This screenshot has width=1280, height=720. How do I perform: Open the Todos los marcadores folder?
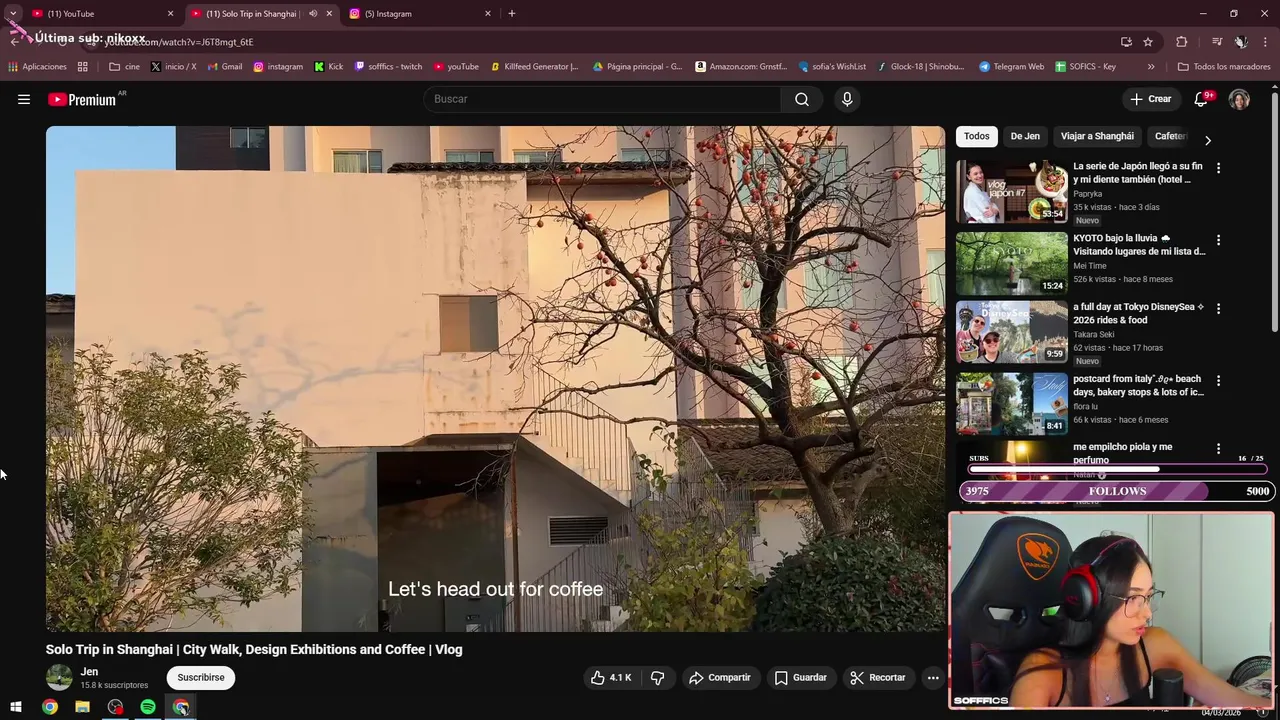[x=1224, y=67]
